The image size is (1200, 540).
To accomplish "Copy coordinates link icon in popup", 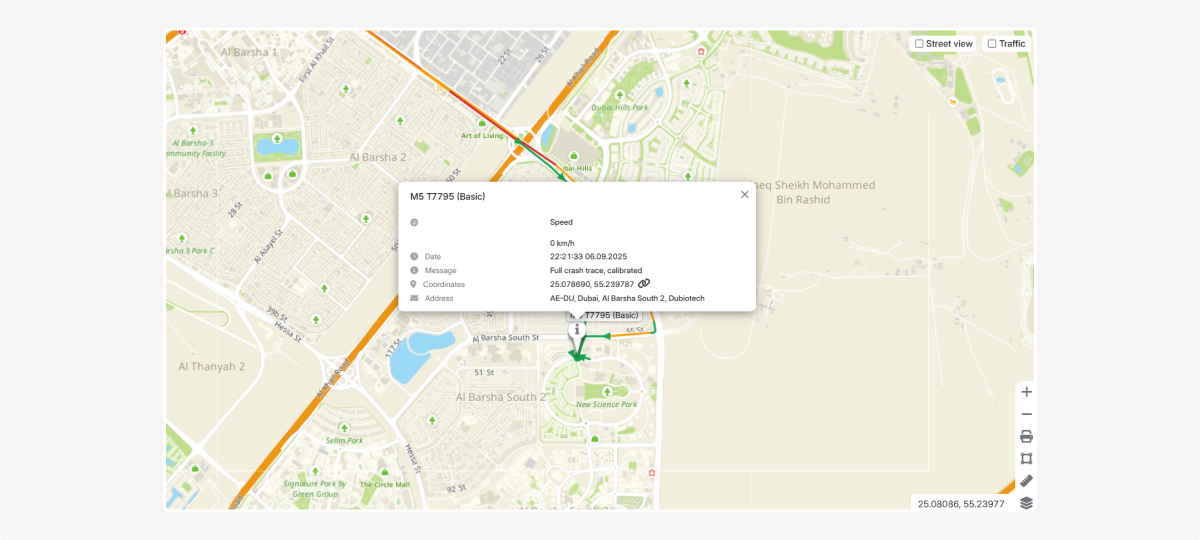I will (x=644, y=284).
